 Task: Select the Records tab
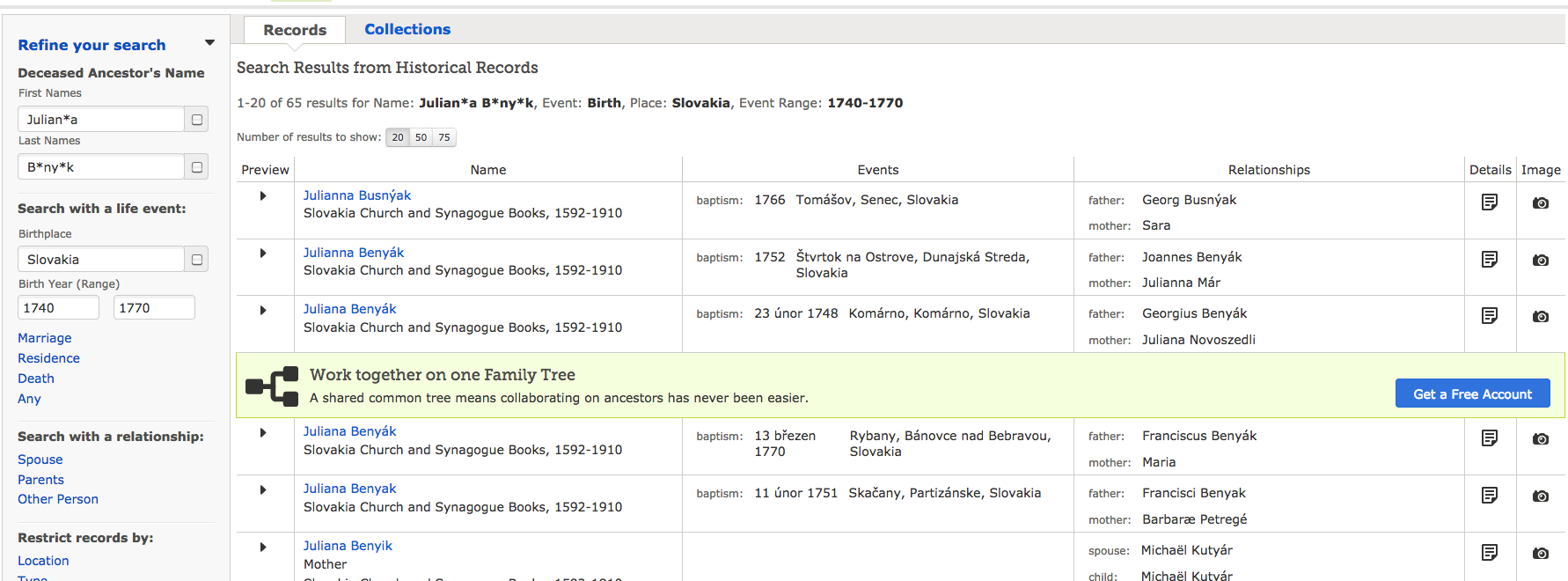(x=295, y=30)
